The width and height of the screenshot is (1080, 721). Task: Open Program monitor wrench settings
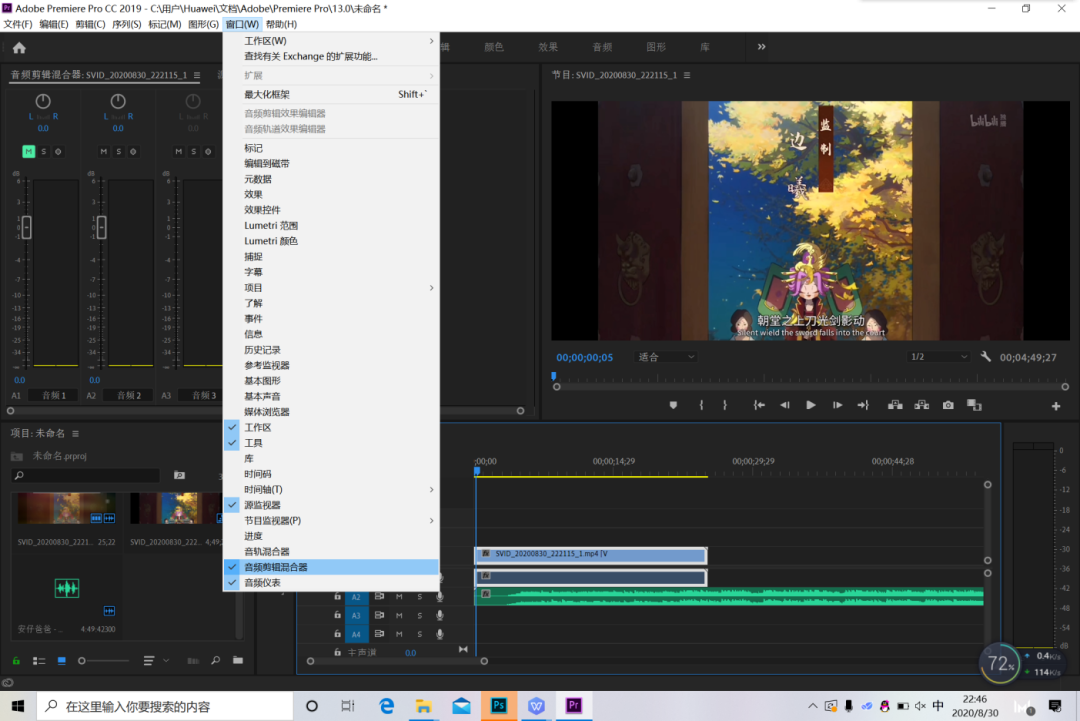(986, 357)
